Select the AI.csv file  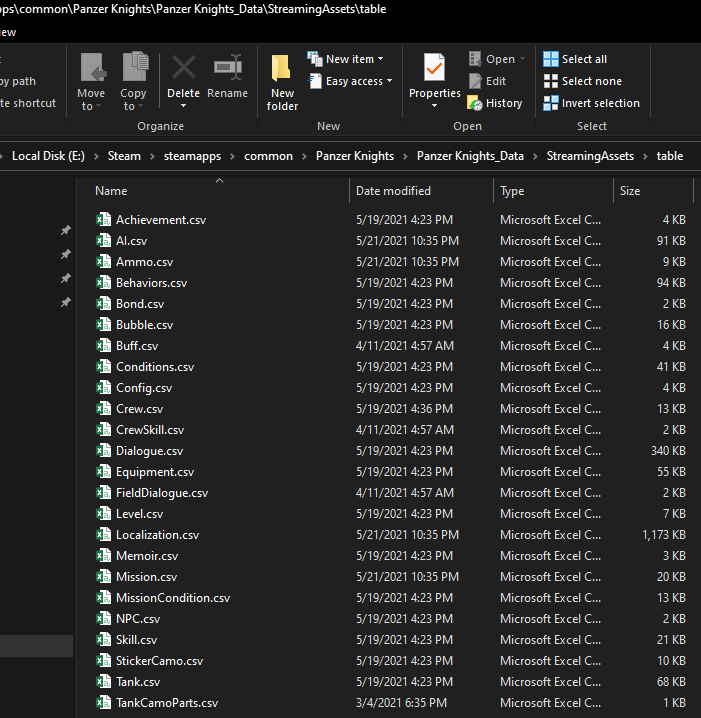(131, 240)
